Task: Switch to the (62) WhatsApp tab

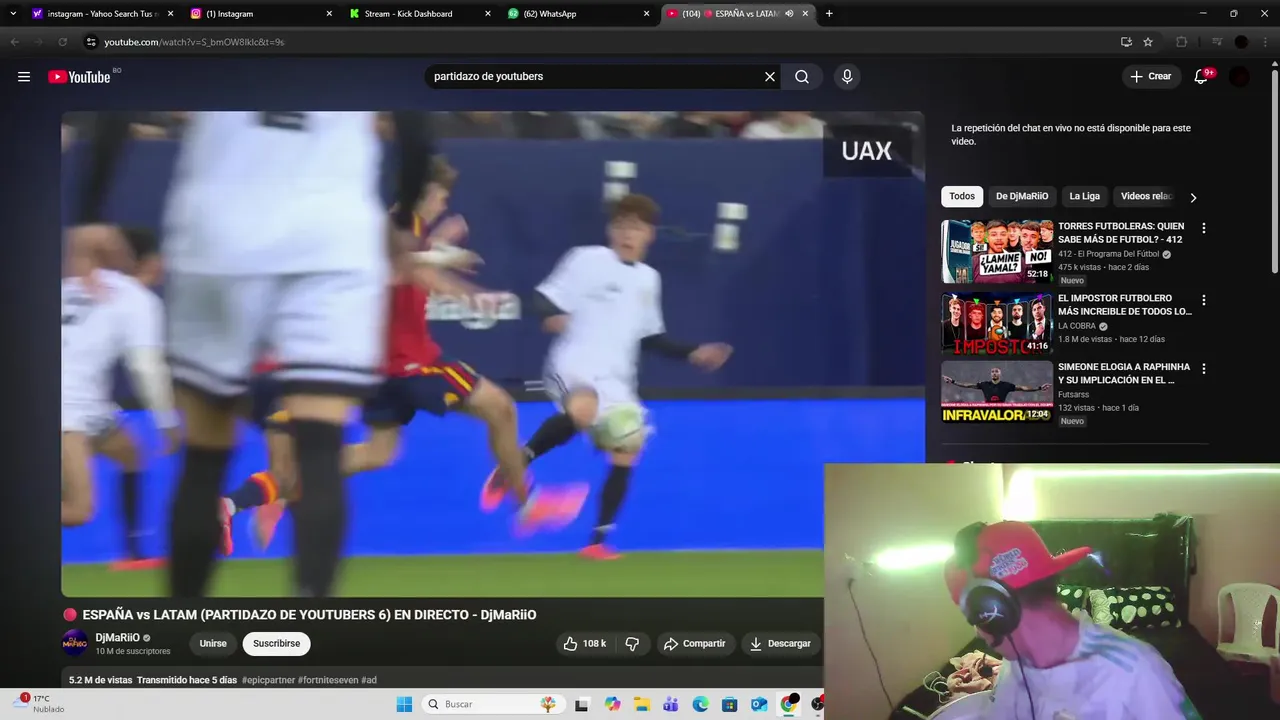Action: 579,14
